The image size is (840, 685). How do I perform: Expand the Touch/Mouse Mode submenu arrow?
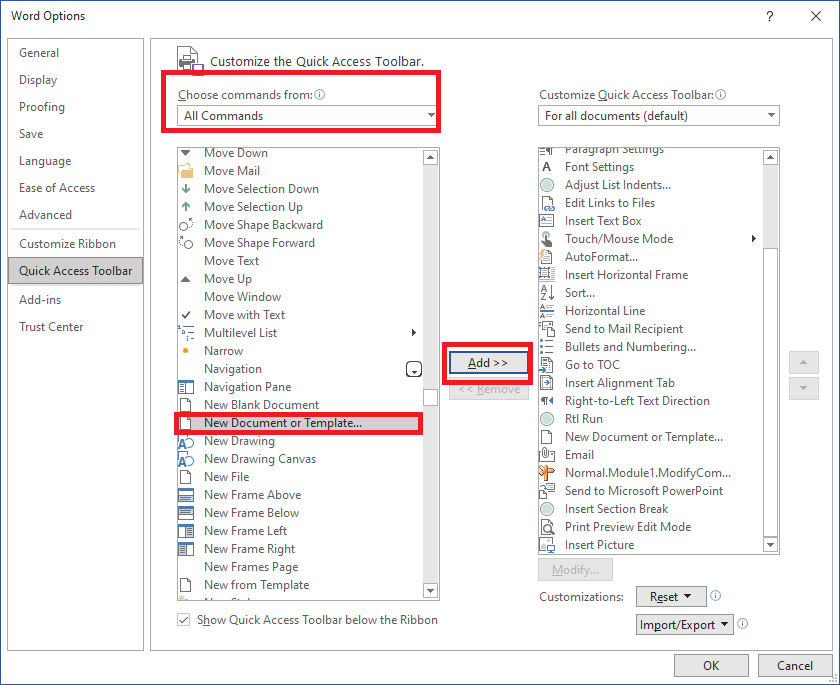point(753,239)
